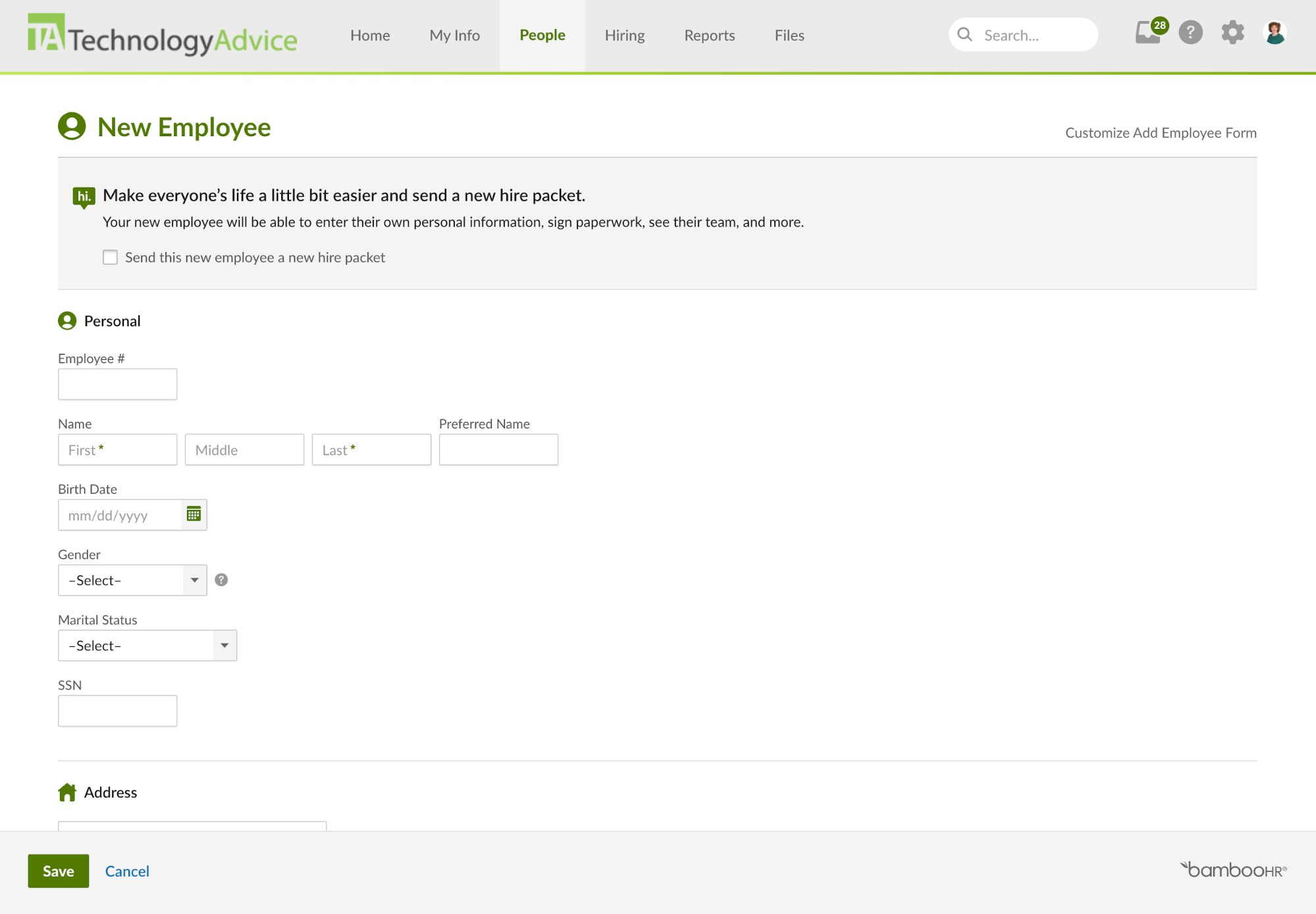Click the TechnologyAdvice logo
1316x914 pixels.
[x=162, y=35]
